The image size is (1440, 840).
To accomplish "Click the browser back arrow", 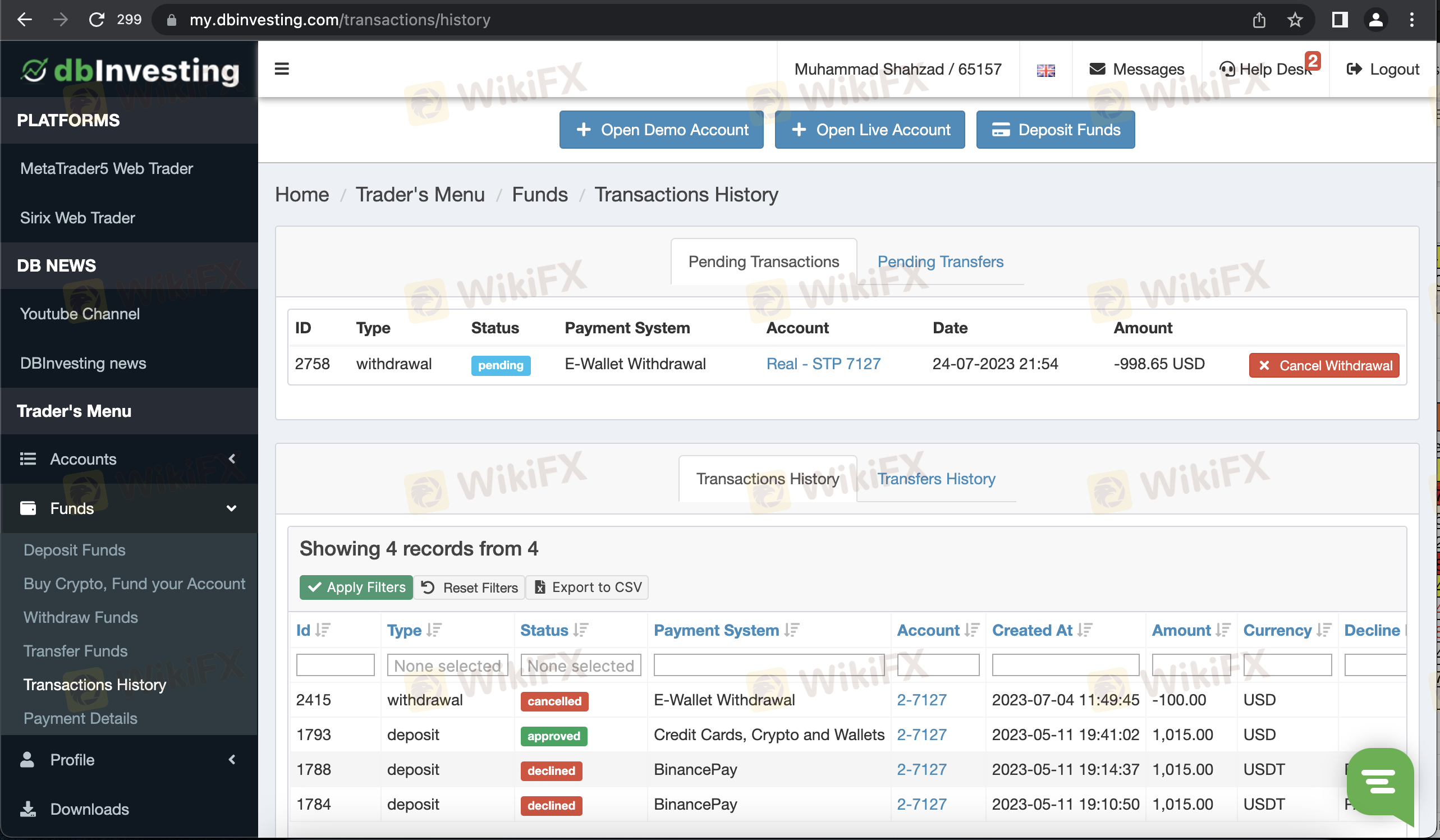I will click(25, 20).
